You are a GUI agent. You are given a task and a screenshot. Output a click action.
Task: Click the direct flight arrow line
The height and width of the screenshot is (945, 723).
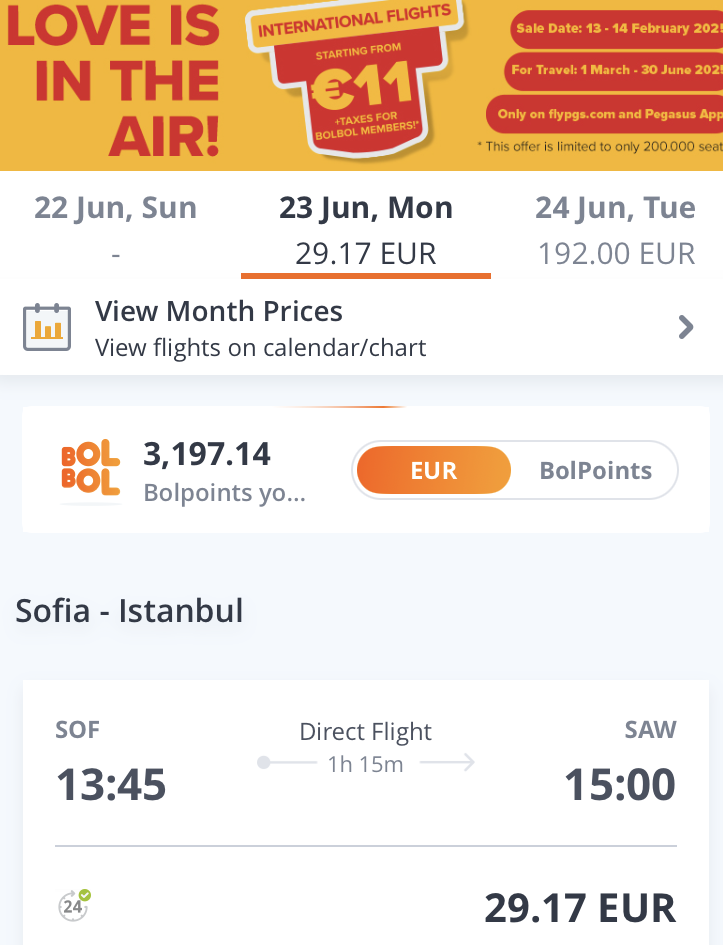click(368, 764)
